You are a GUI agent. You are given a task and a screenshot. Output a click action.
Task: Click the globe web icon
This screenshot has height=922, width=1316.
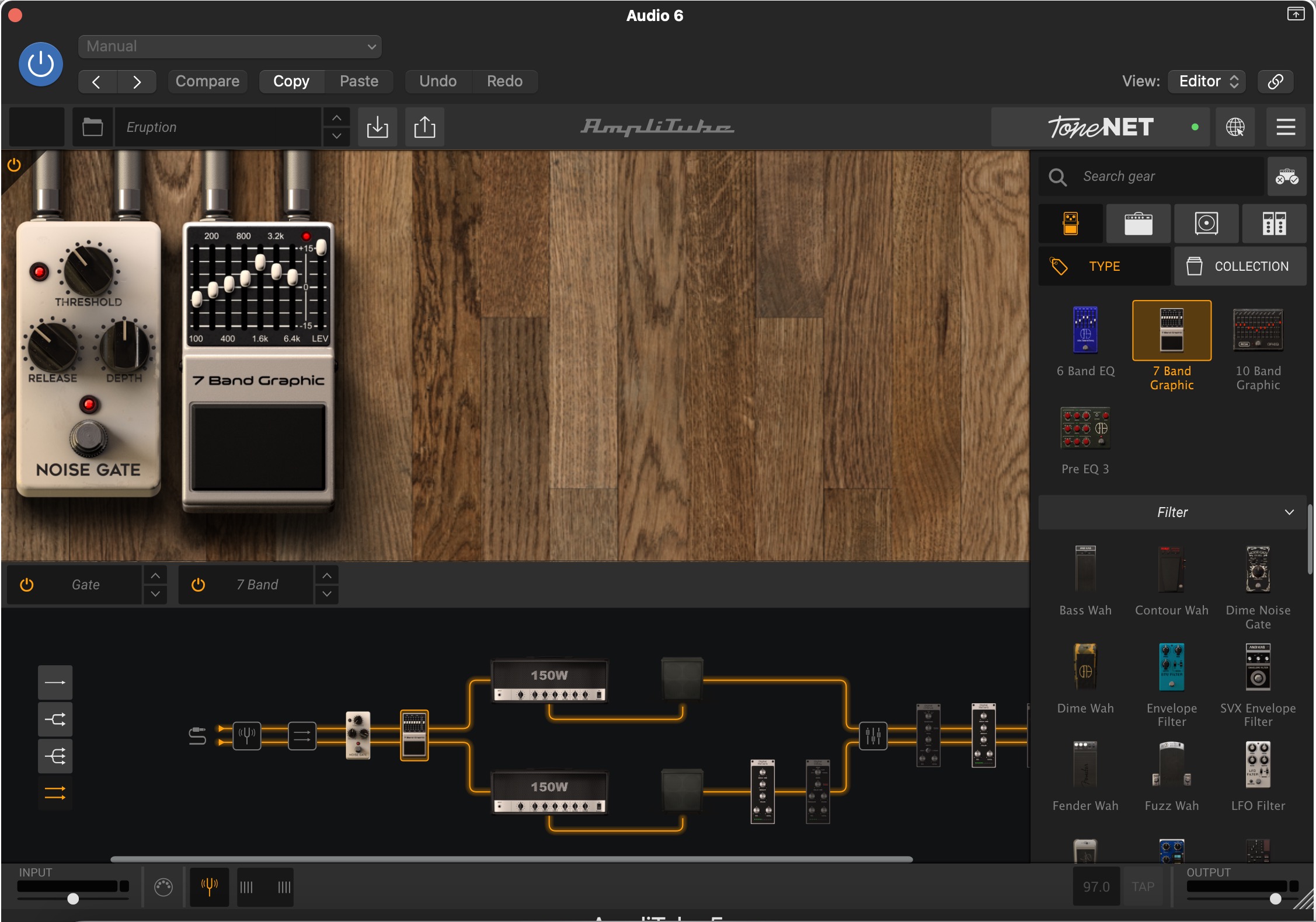click(x=1235, y=127)
